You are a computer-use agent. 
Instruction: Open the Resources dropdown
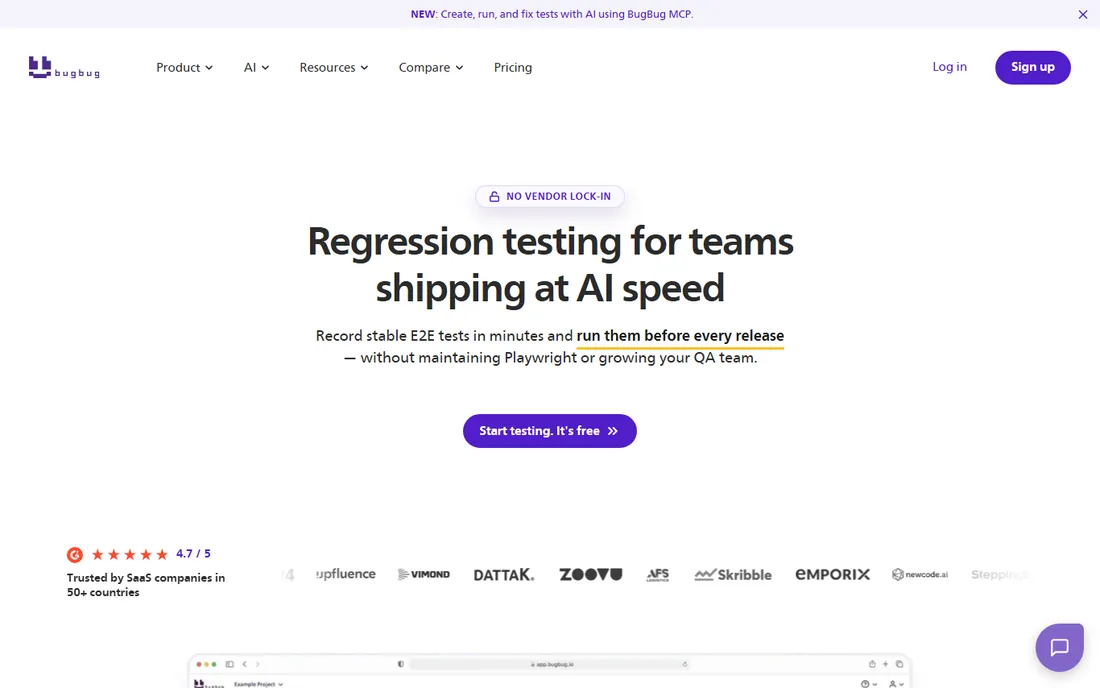point(334,67)
